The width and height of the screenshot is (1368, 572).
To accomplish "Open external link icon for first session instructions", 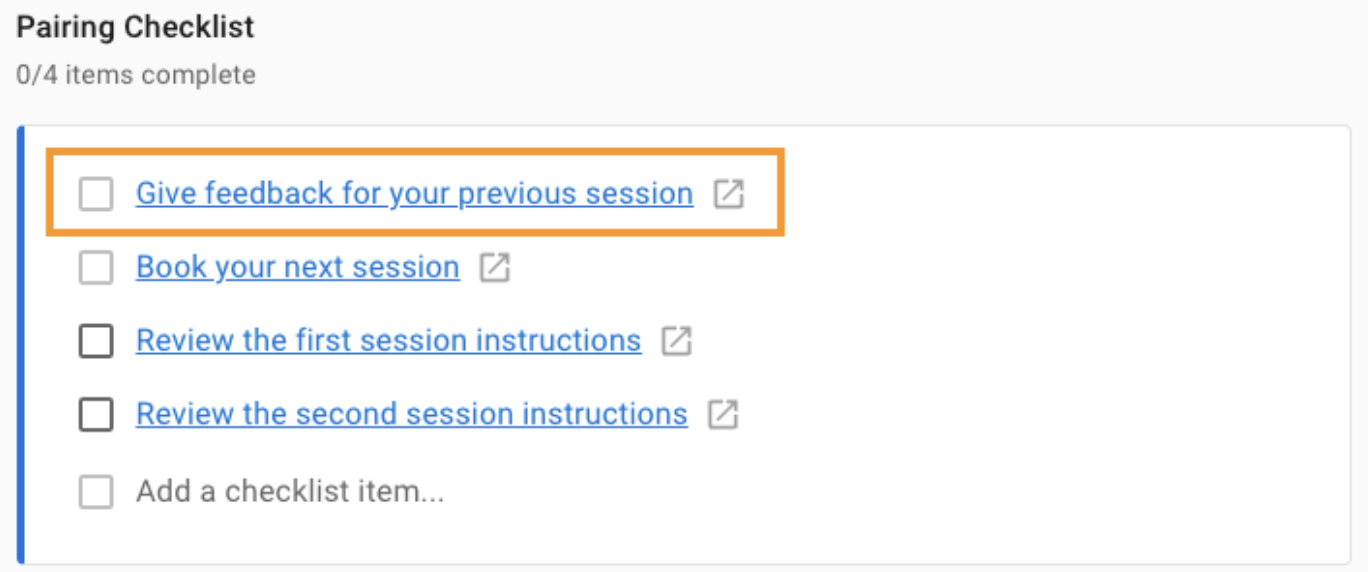I will [677, 341].
